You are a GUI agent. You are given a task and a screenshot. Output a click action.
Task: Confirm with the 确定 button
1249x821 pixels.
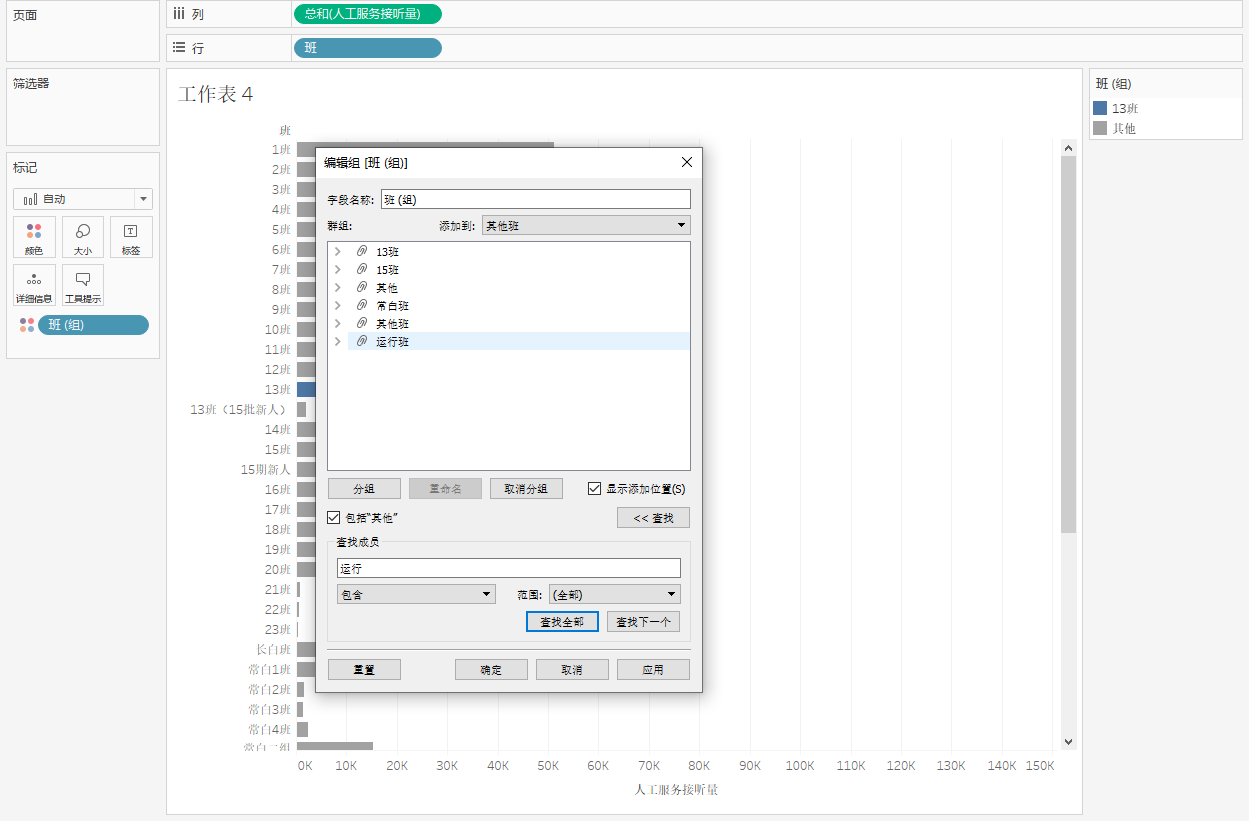tap(491, 670)
